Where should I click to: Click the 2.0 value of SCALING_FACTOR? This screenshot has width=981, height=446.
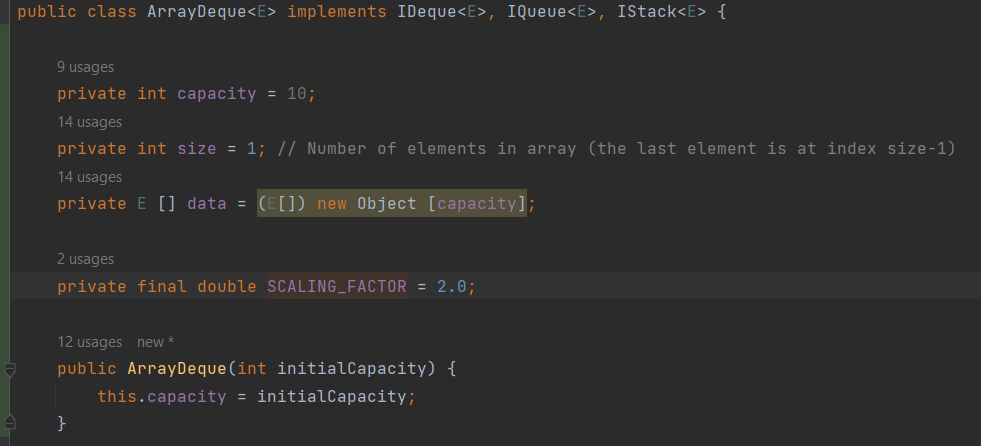452,286
